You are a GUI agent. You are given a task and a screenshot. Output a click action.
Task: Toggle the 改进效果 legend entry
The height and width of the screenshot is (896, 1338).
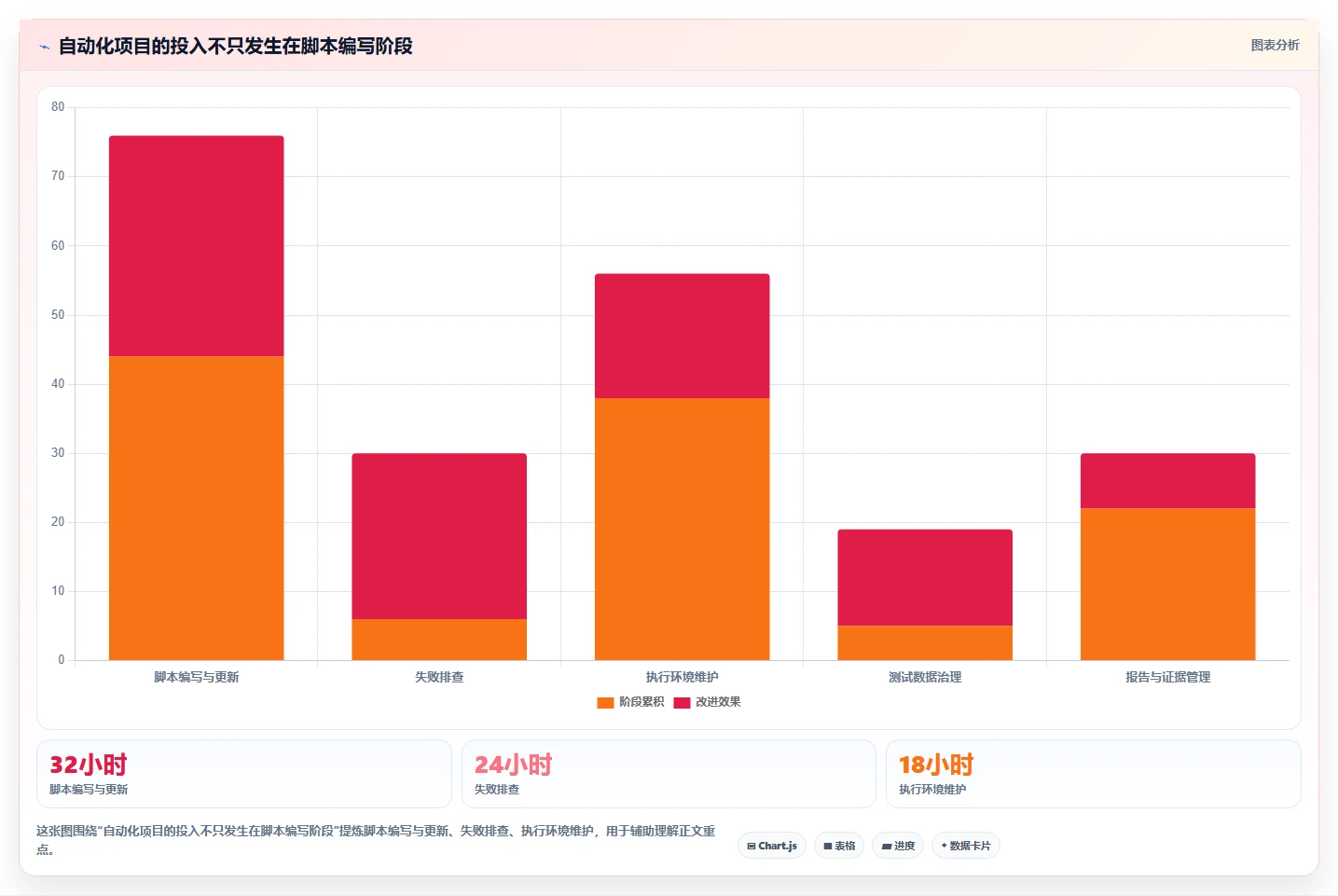[707, 702]
